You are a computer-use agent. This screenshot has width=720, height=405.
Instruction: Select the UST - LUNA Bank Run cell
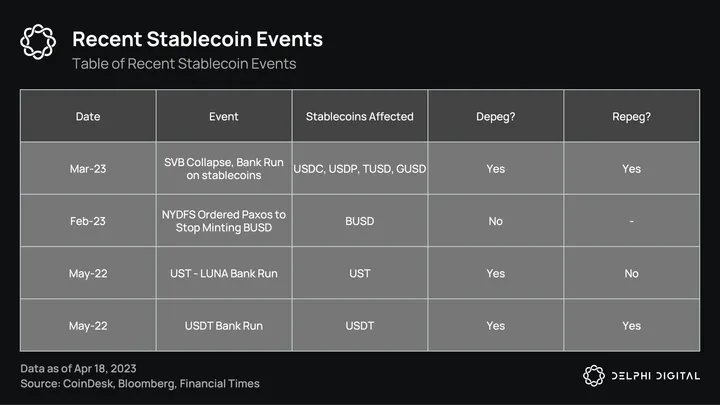point(224,273)
